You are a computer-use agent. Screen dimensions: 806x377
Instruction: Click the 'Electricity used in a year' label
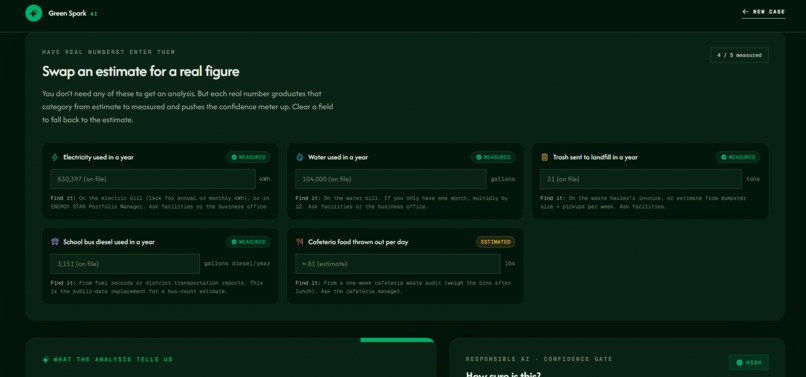pyautogui.click(x=98, y=157)
